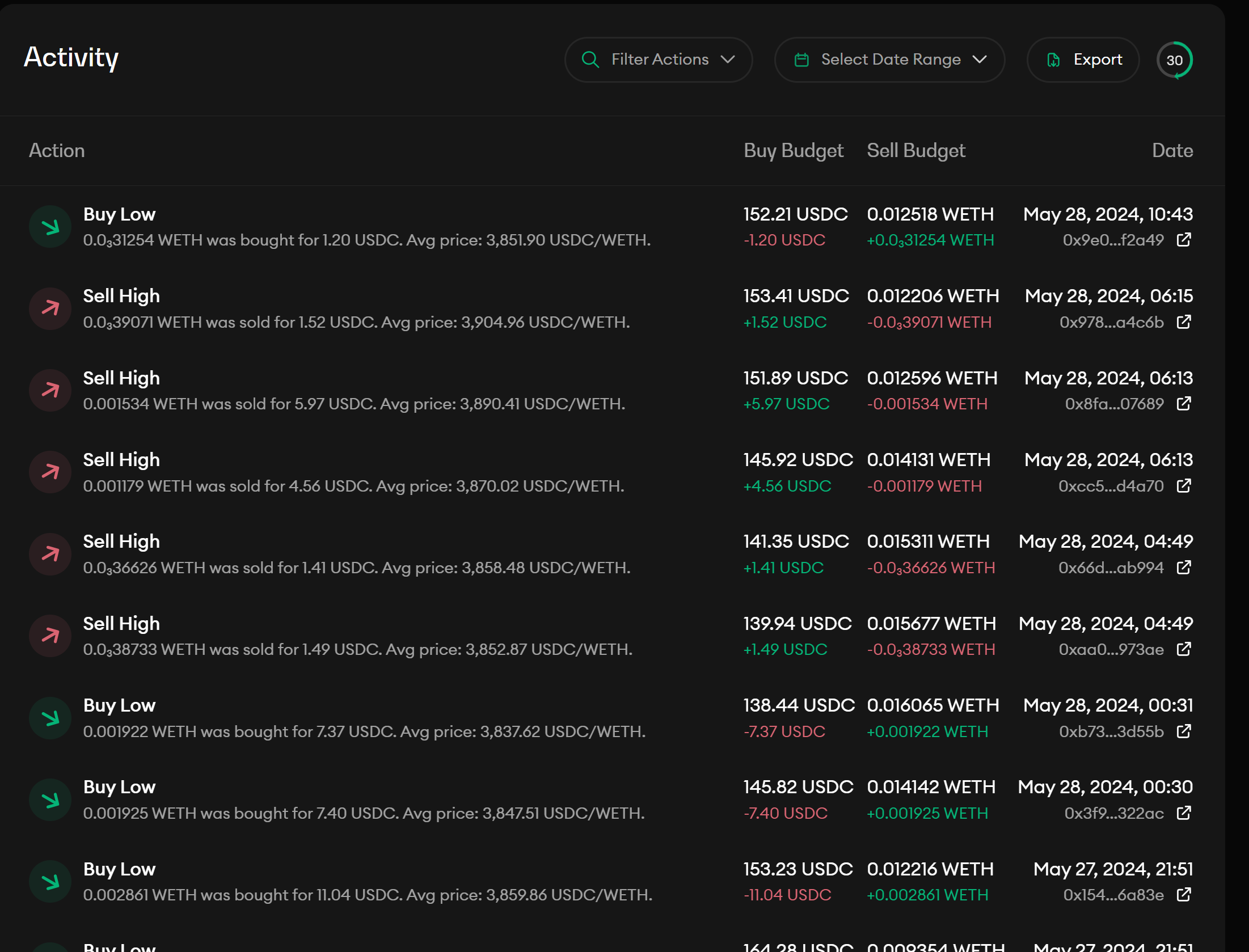Open external link for transaction 0x9e0...f2a49
The width and height of the screenshot is (1249, 952).
(1184, 240)
